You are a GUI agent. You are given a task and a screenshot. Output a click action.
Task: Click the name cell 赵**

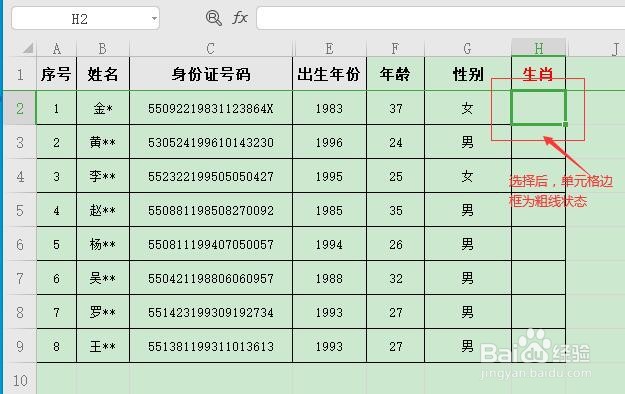[103, 210]
